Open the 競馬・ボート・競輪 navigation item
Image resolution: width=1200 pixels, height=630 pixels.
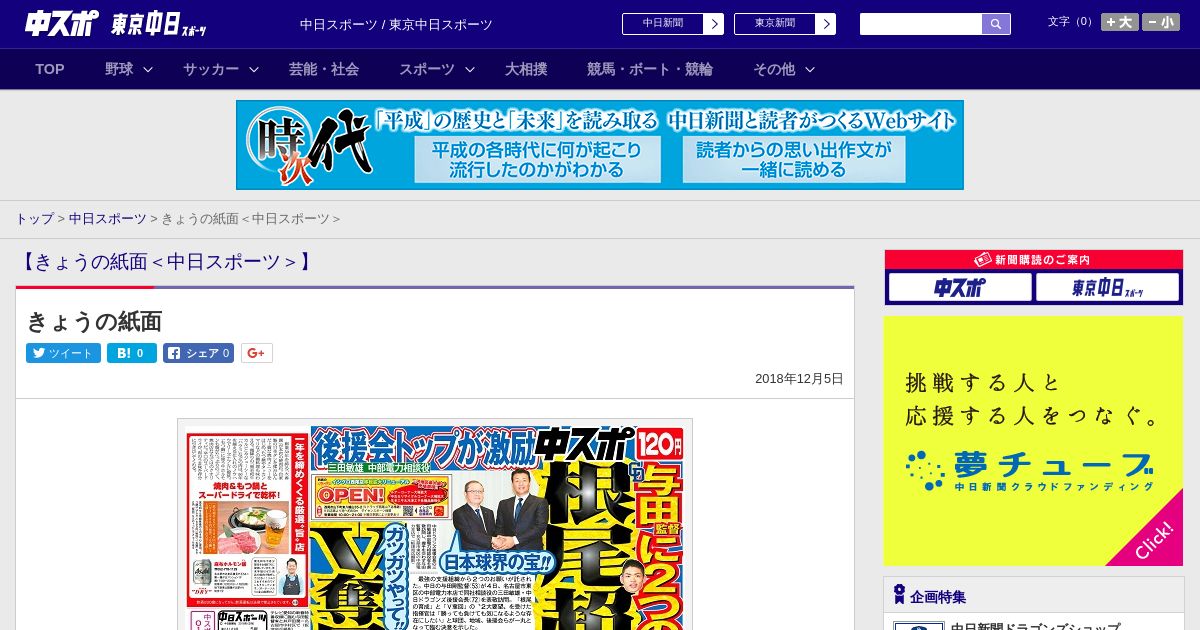click(650, 69)
